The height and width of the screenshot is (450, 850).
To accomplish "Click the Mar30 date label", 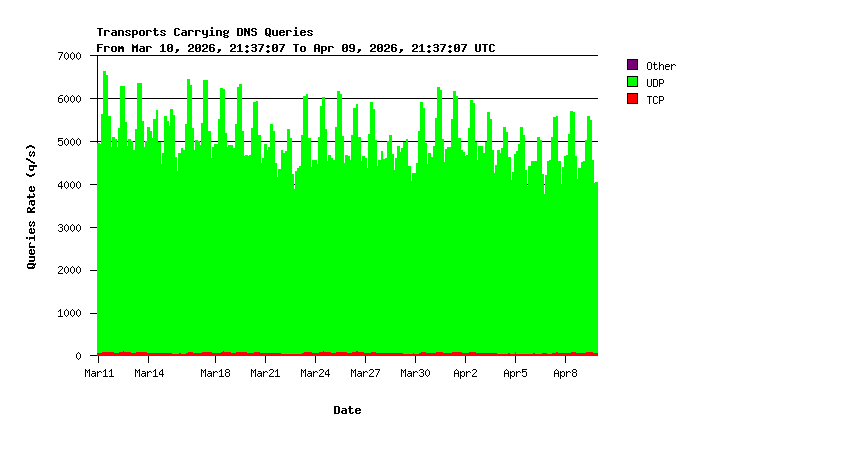I will (x=415, y=373).
